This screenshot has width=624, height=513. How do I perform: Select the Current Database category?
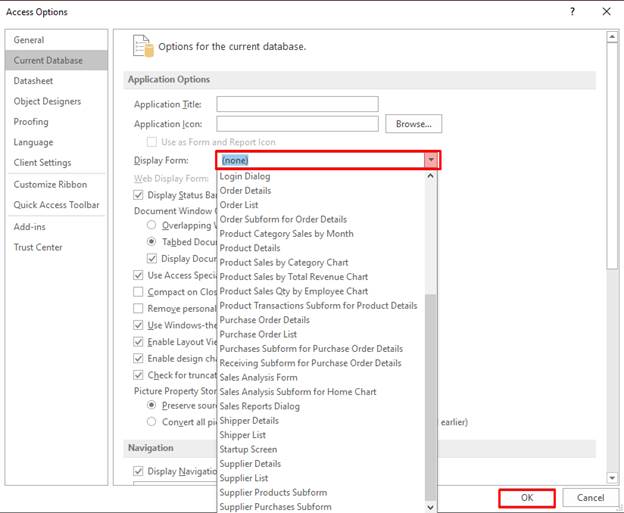click(x=56, y=60)
